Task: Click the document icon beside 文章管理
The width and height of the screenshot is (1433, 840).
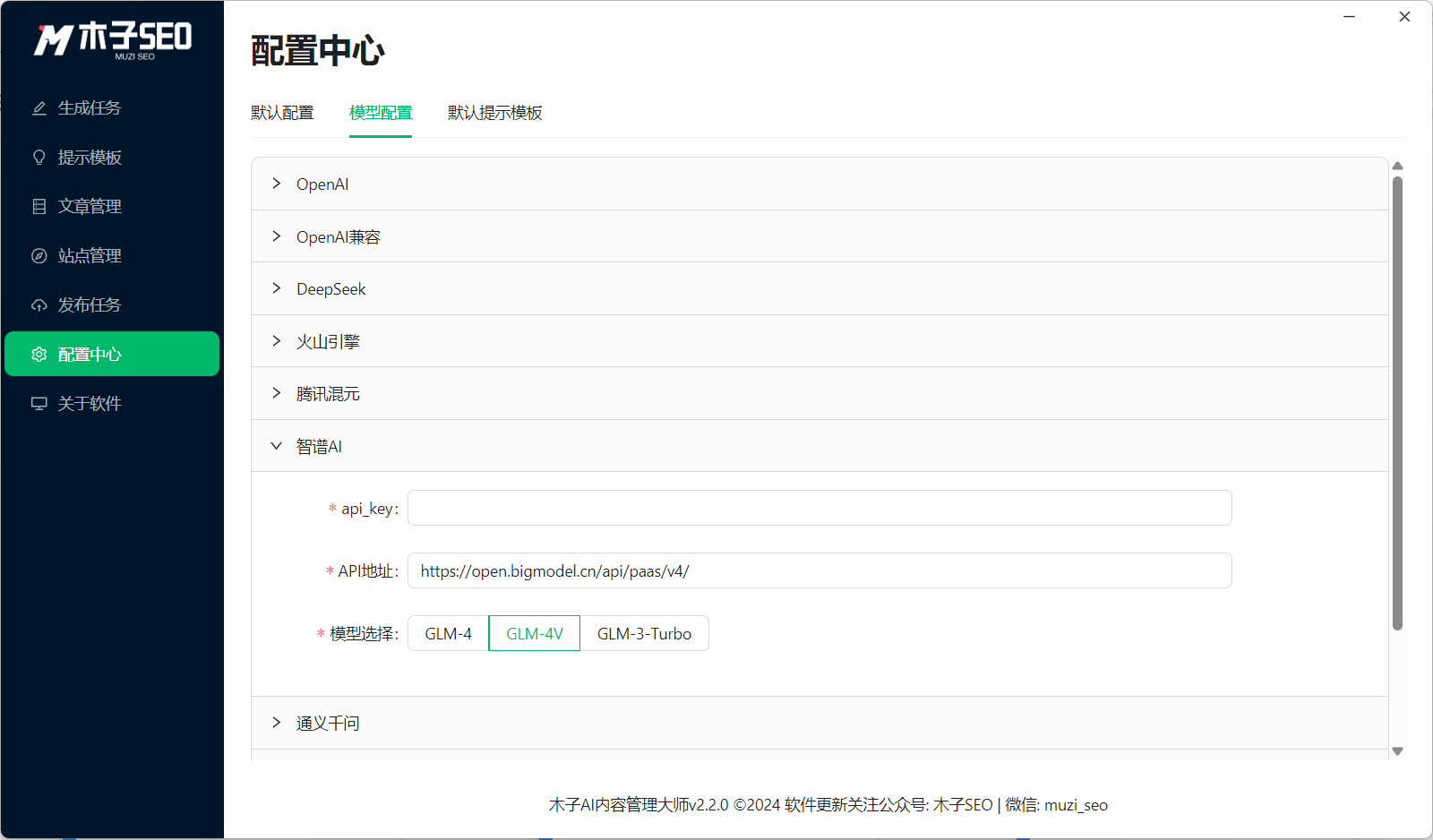Action: click(39, 207)
